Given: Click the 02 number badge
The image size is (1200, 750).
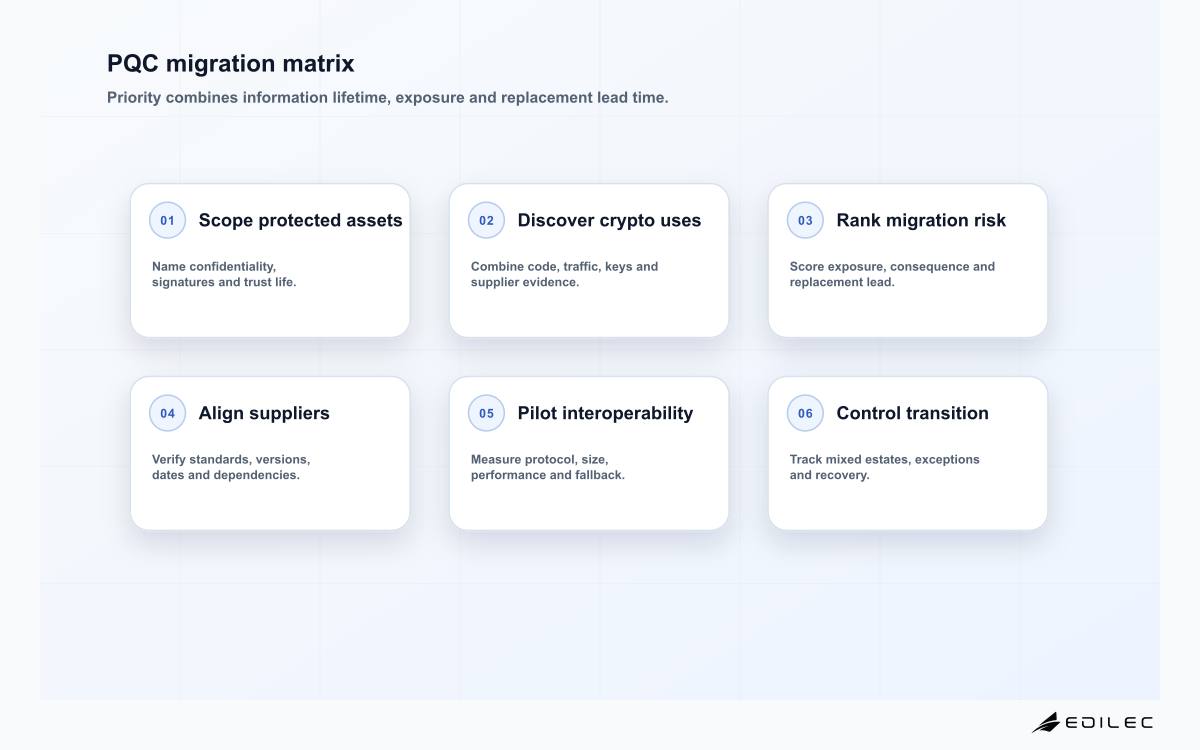Looking at the screenshot, I should [486, 220].
